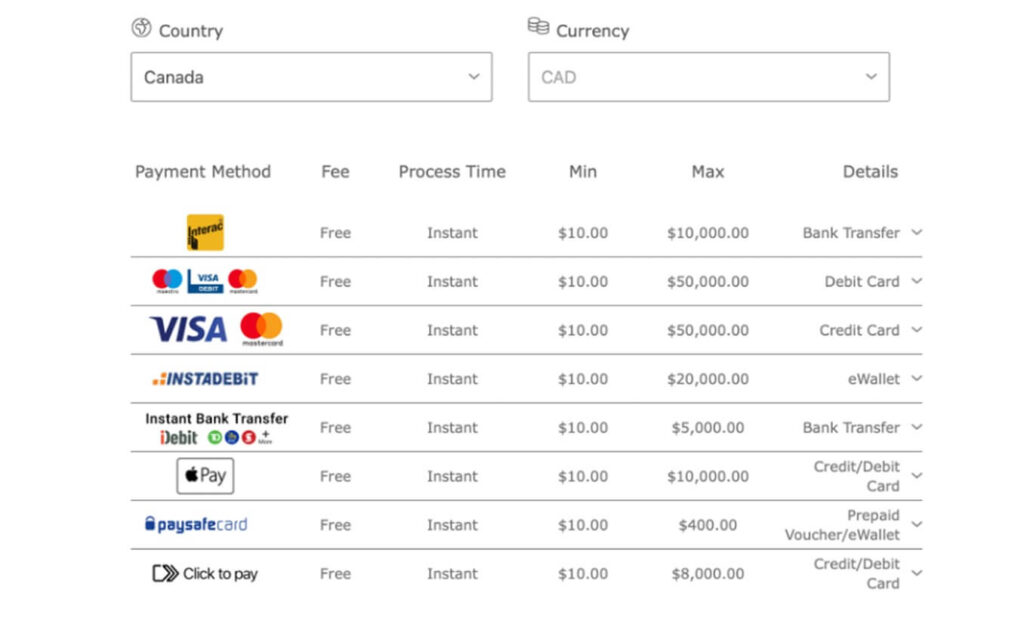Click the Payment Method column header
The image size is (1024, 621).
pyautogui.click(x=202, y=172)
